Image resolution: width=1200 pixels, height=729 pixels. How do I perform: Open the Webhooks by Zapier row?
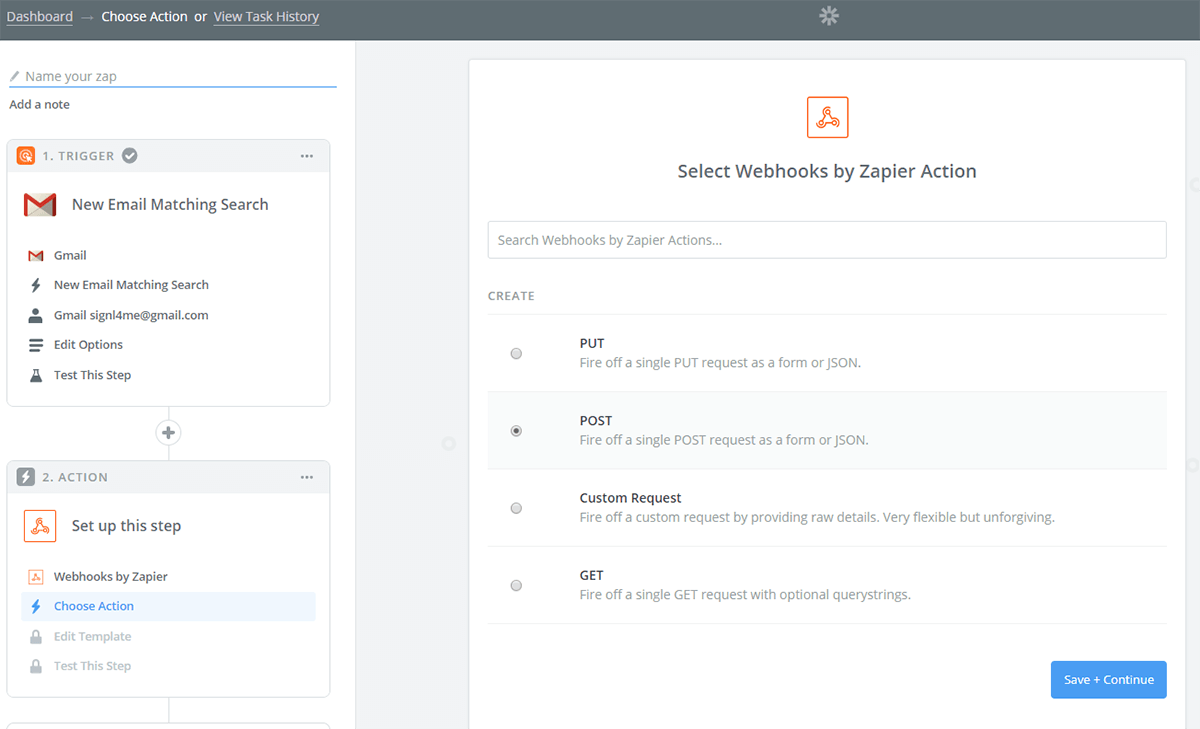pos(168,577)
